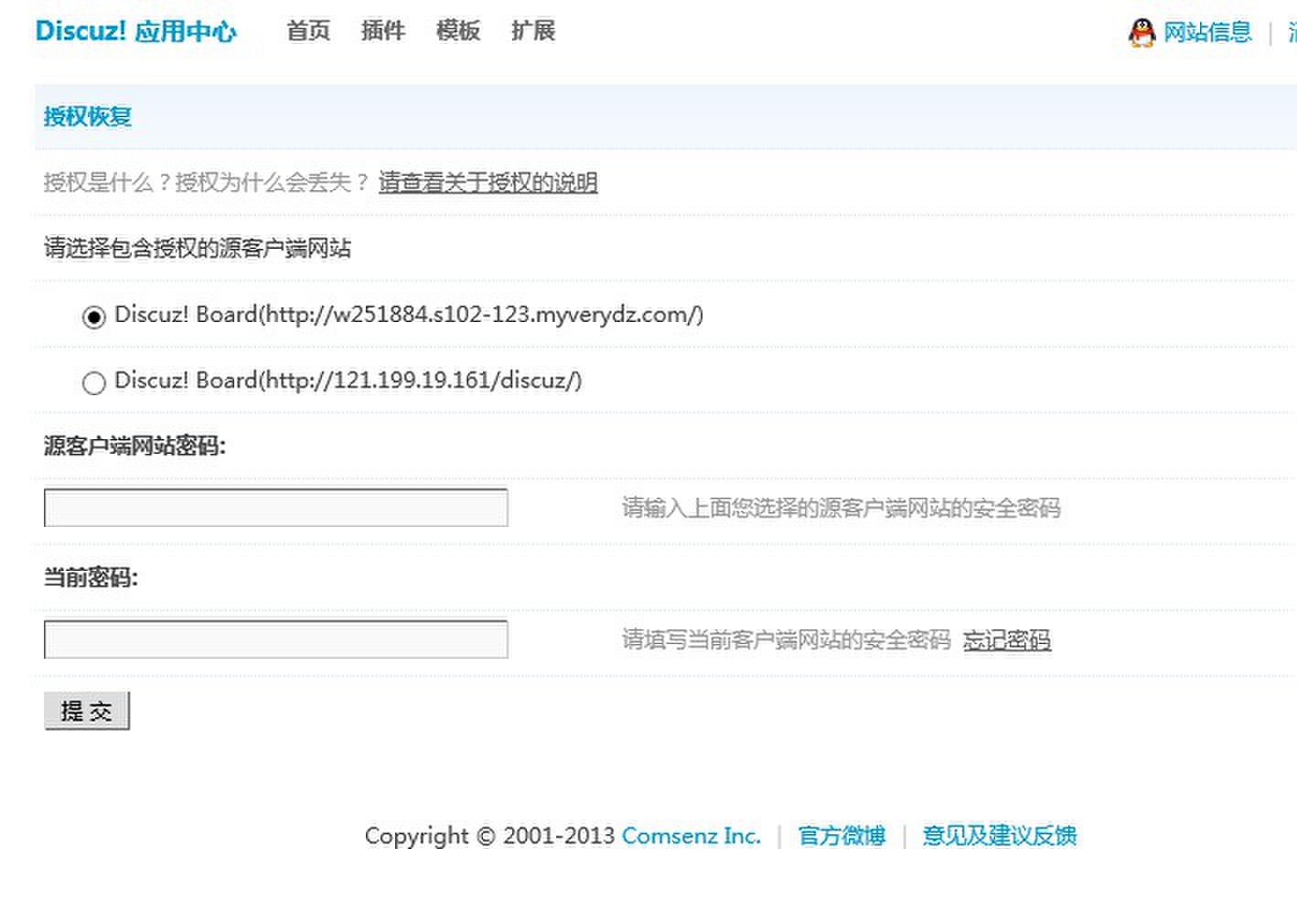The image size is (1297, 924).
Task: Click the QQ penguin icon
Action: (1142, 32)
